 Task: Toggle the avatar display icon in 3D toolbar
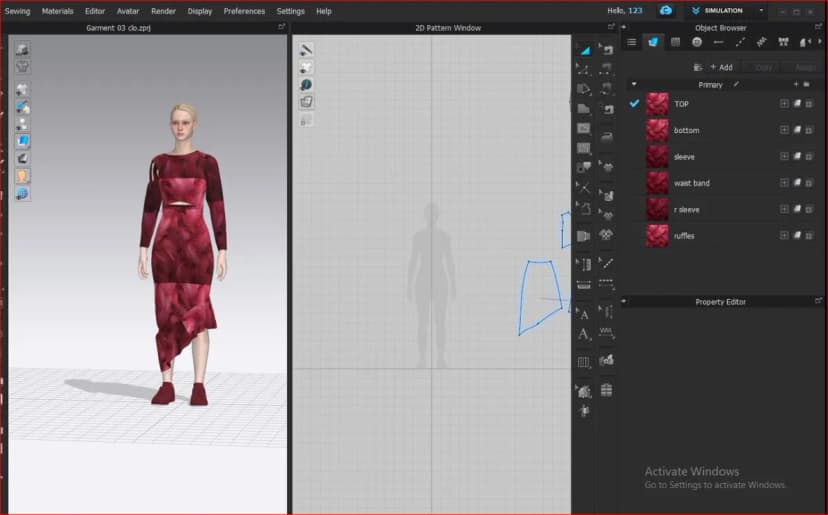click(23, 176)
